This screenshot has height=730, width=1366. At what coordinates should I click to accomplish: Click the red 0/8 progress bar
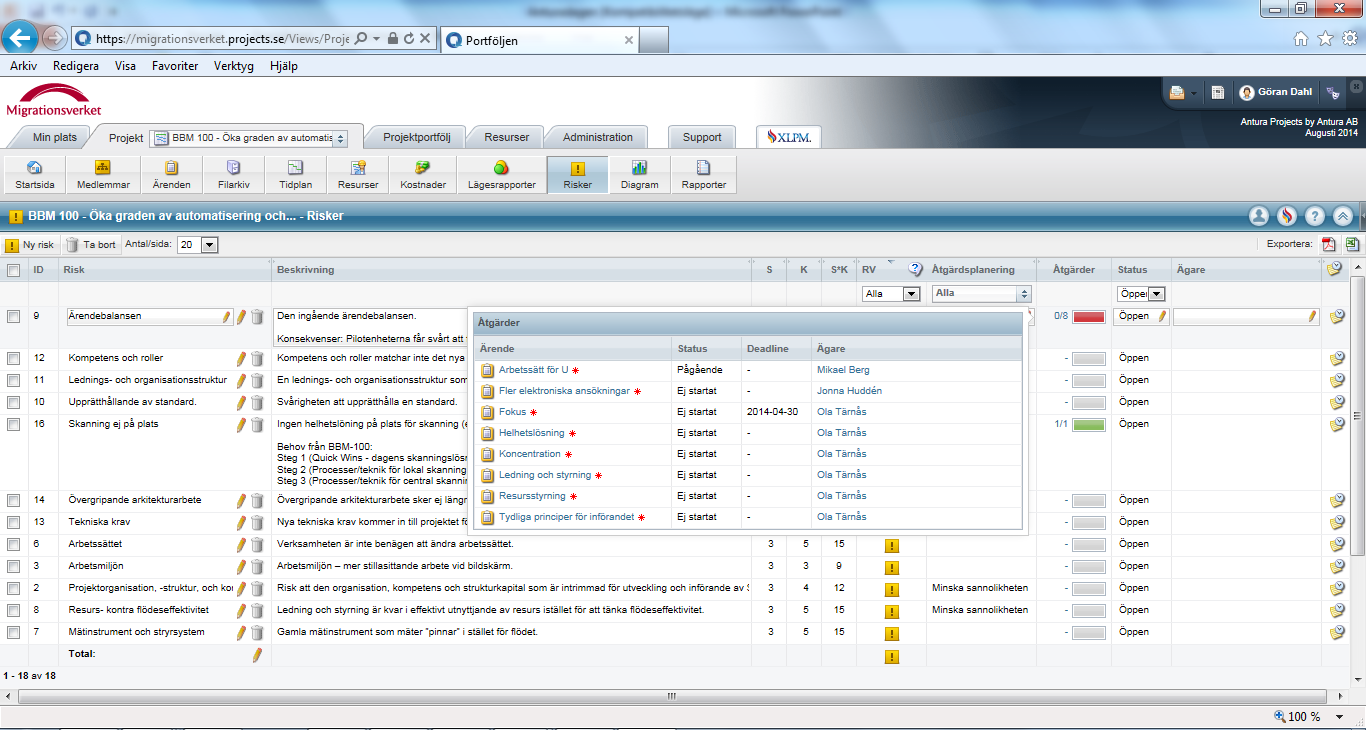click(x=1089, y=316)
